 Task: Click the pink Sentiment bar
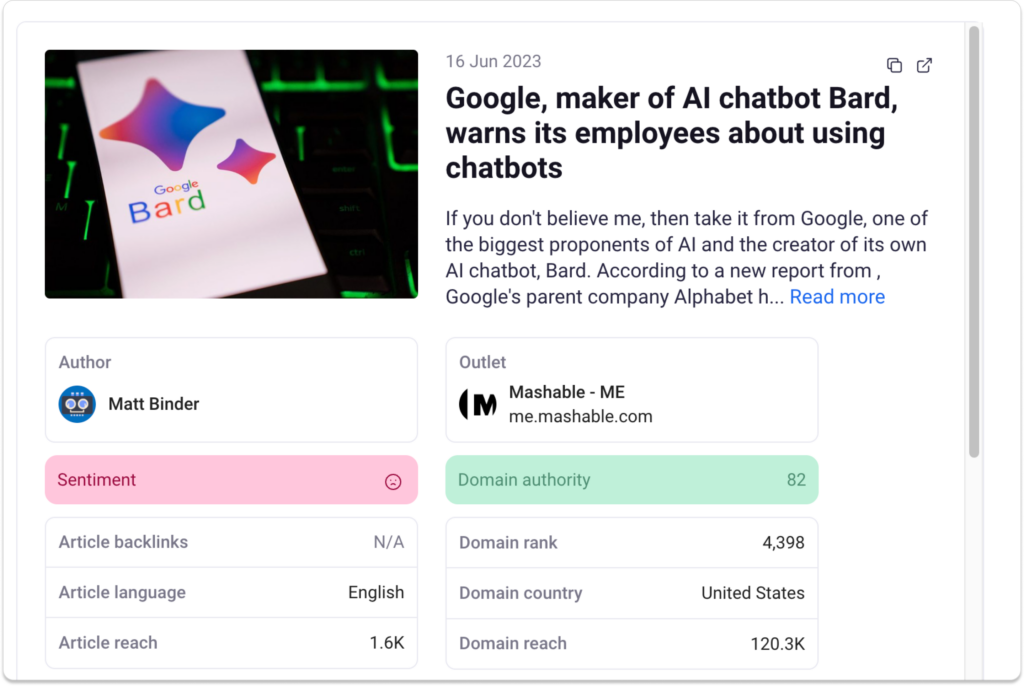pyautogui.click(x=231, y=480)
